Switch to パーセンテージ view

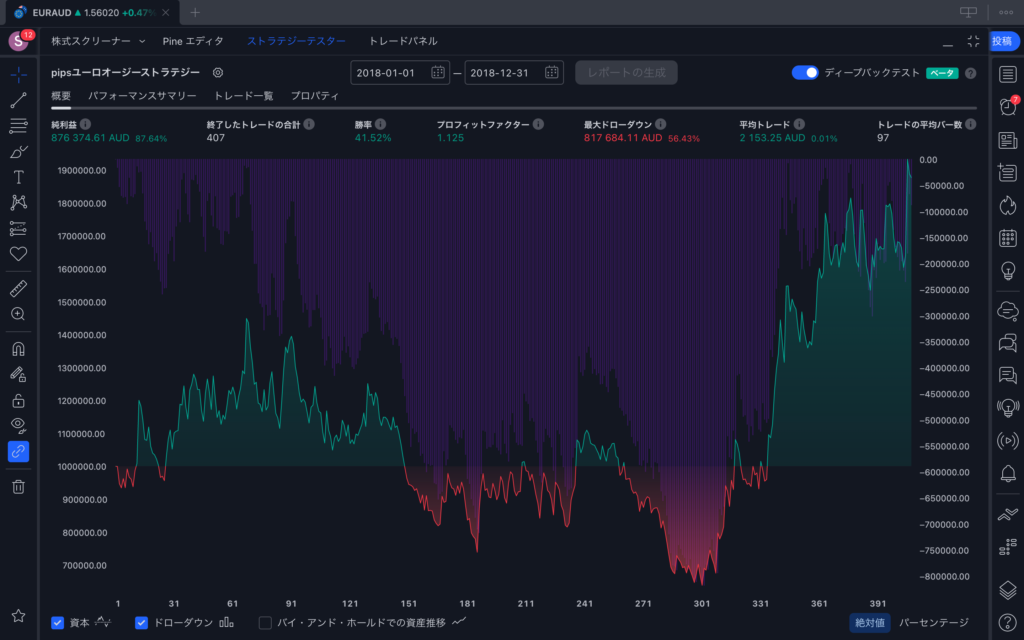934,622
